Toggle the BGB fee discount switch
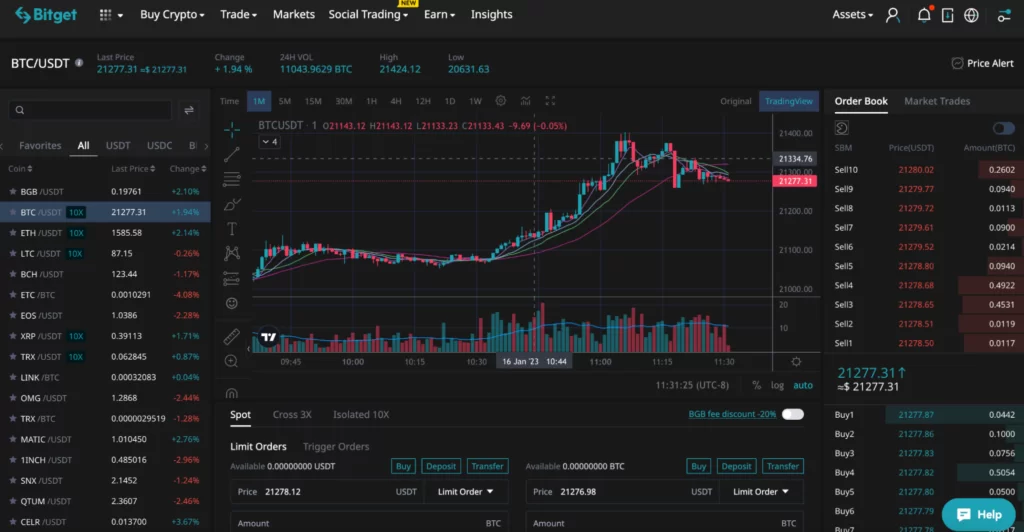This screenshot has width=1024, height=532. [793, 414]
